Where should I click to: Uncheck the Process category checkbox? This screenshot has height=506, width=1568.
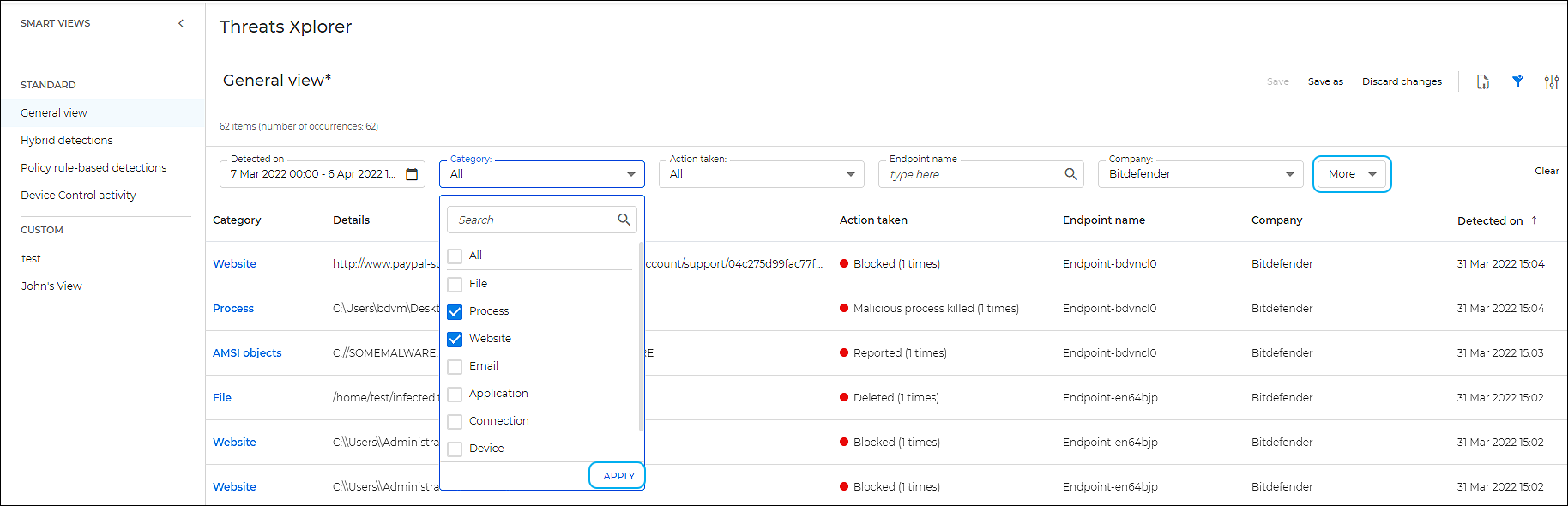(x=455, y=312)
